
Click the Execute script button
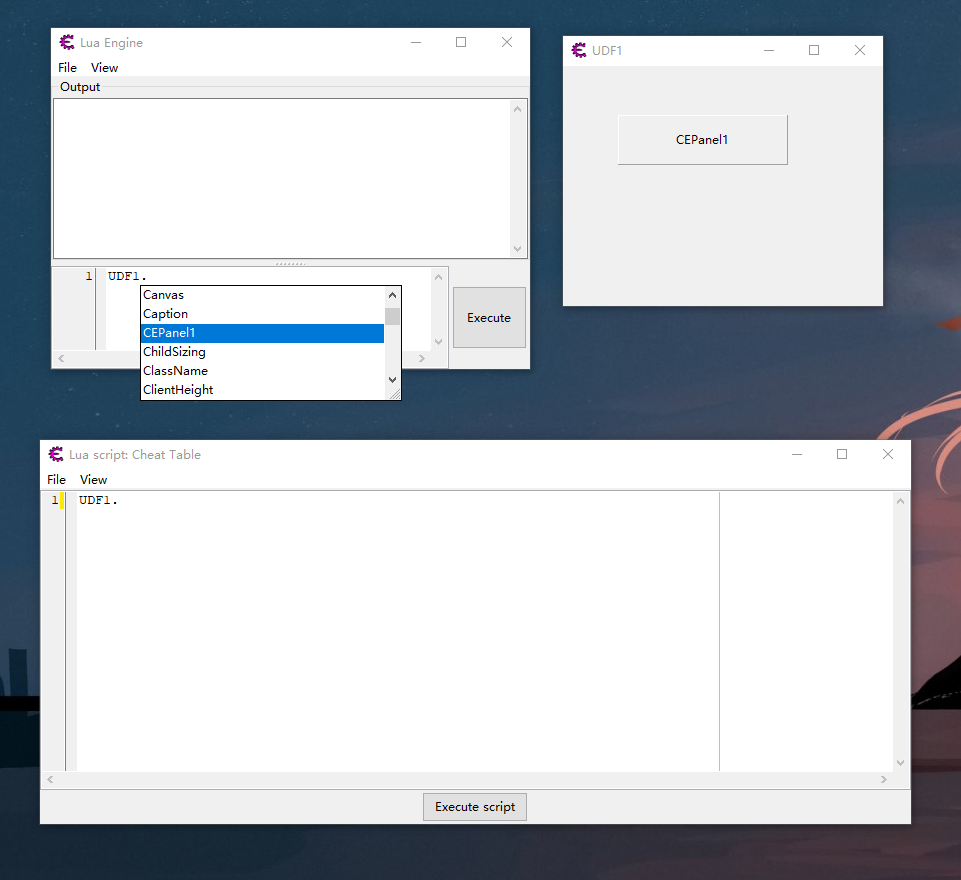pos(475,807)
